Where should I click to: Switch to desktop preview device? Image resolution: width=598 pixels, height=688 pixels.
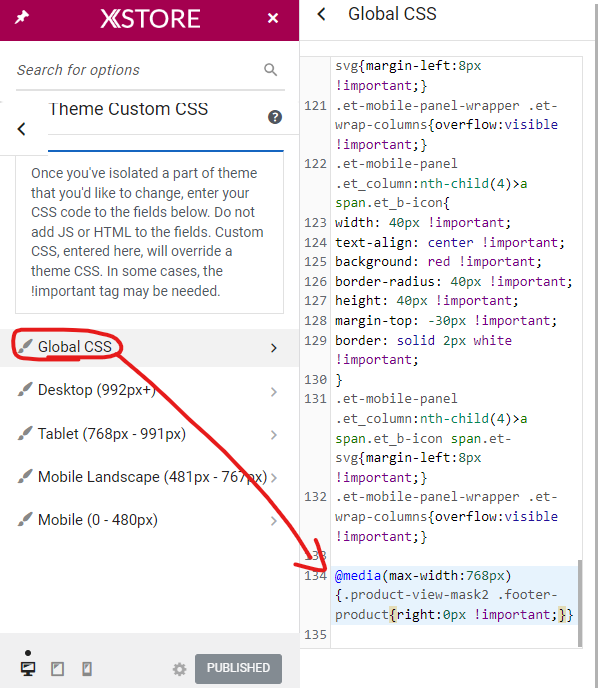coord(29,669)
